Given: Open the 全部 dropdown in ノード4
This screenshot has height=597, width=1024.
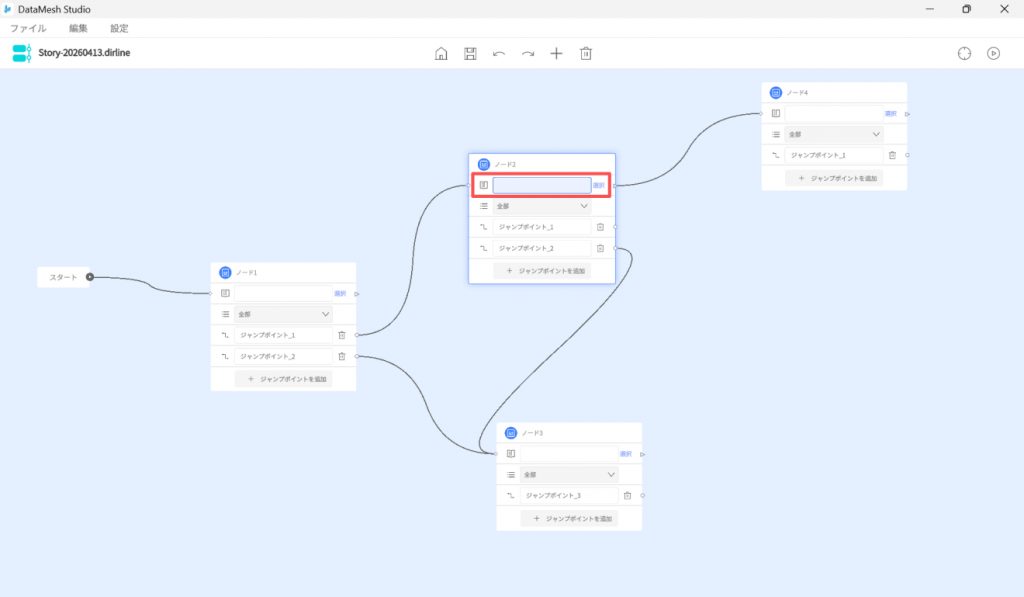Looking at the screenshot, I should pyautogui.click(x=834, y=134).
